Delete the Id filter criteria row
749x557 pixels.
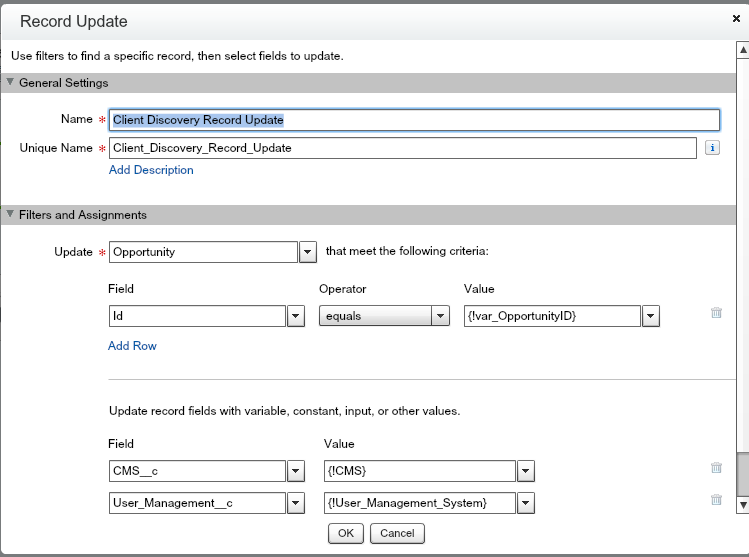coord(716,313)
